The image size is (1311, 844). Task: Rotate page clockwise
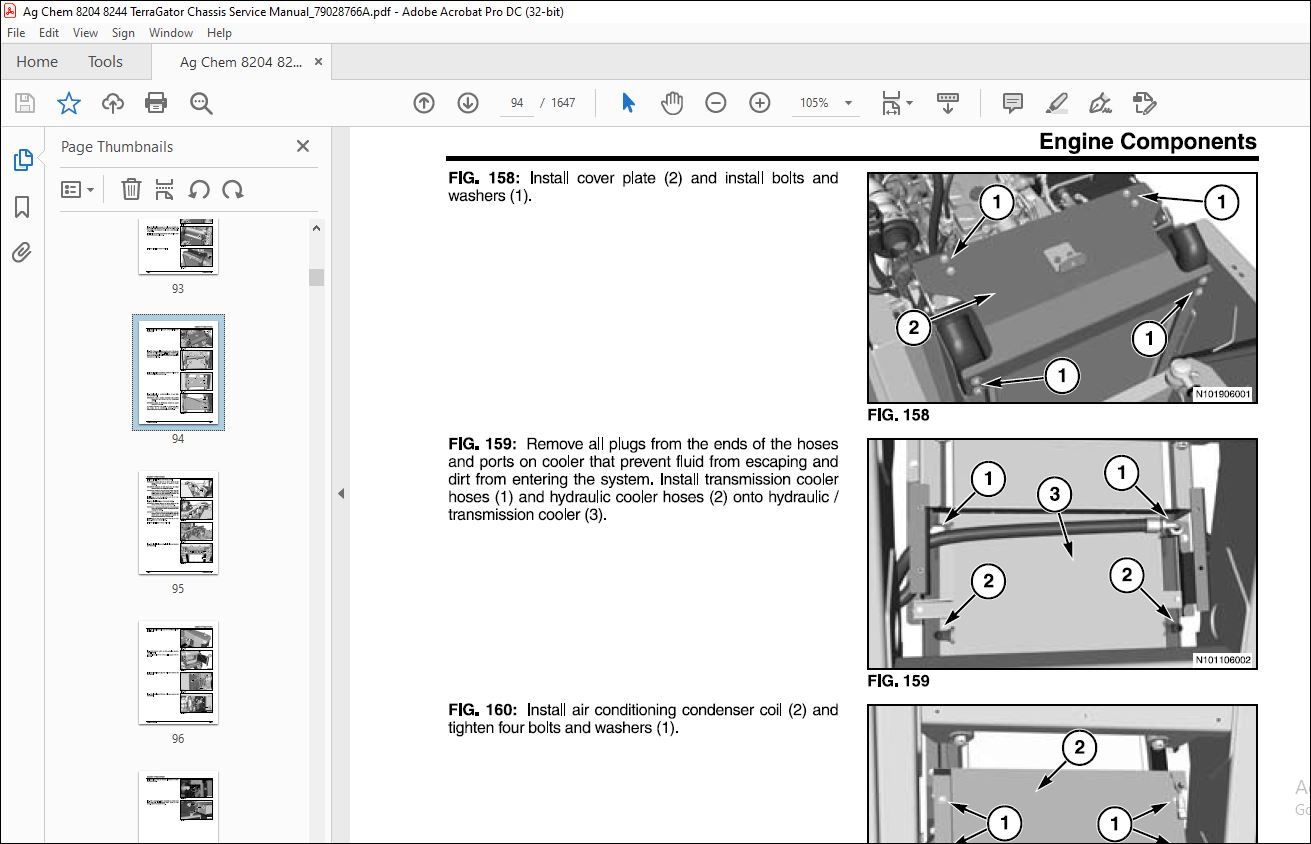point(233,189)
